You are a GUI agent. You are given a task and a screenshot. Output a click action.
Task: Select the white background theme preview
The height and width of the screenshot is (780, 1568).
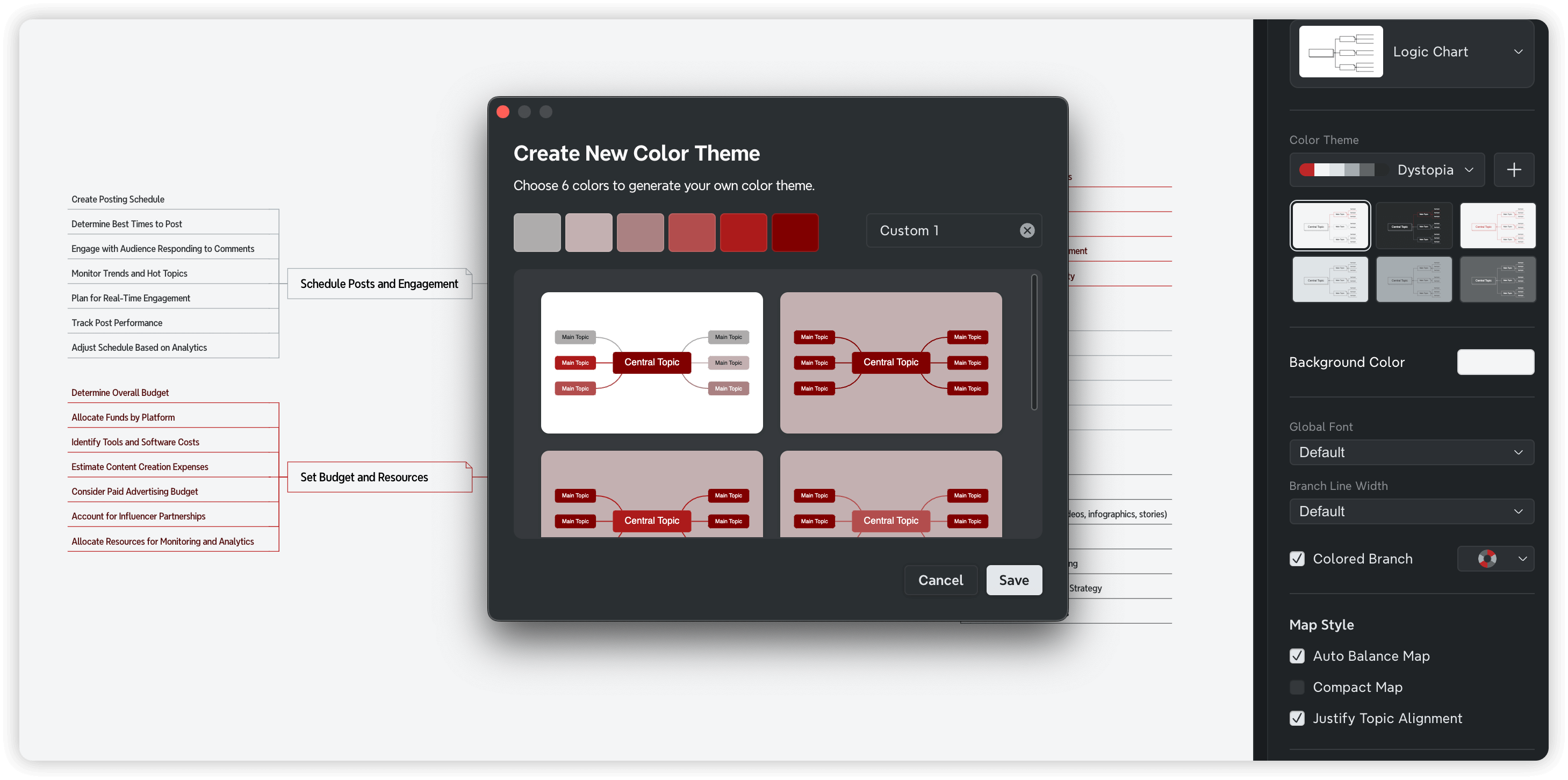click(651, 363)
